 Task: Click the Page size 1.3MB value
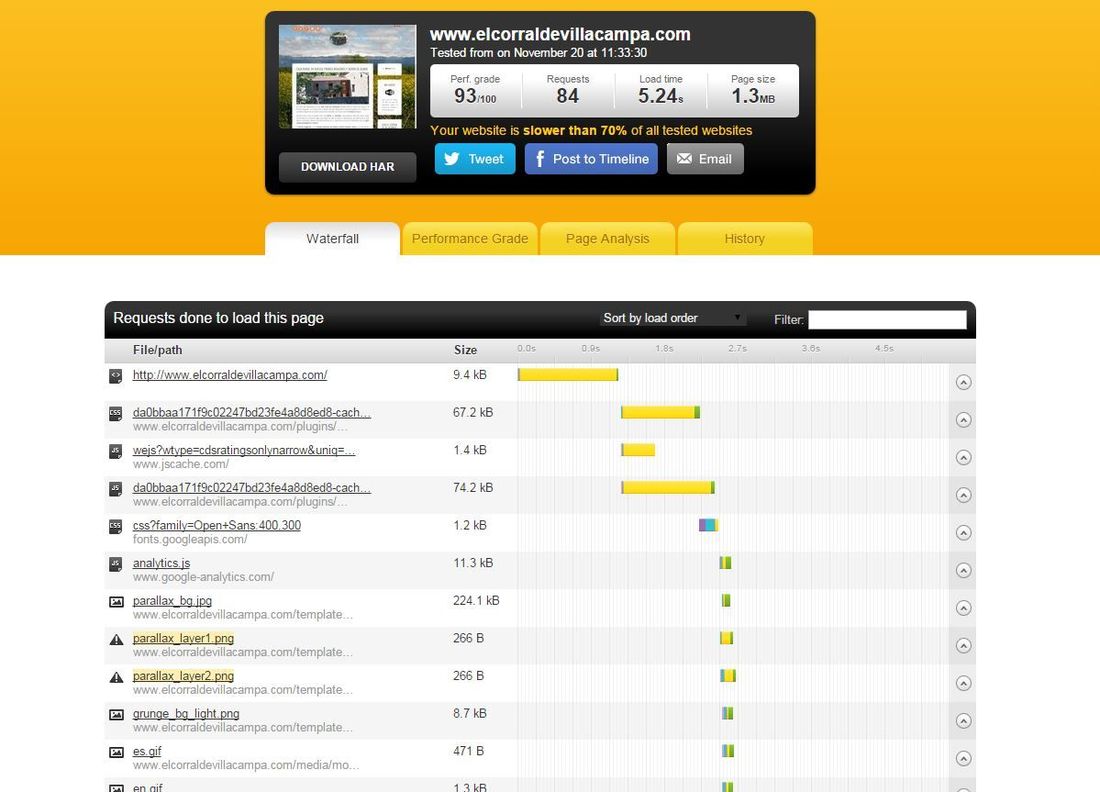(753, 96)
